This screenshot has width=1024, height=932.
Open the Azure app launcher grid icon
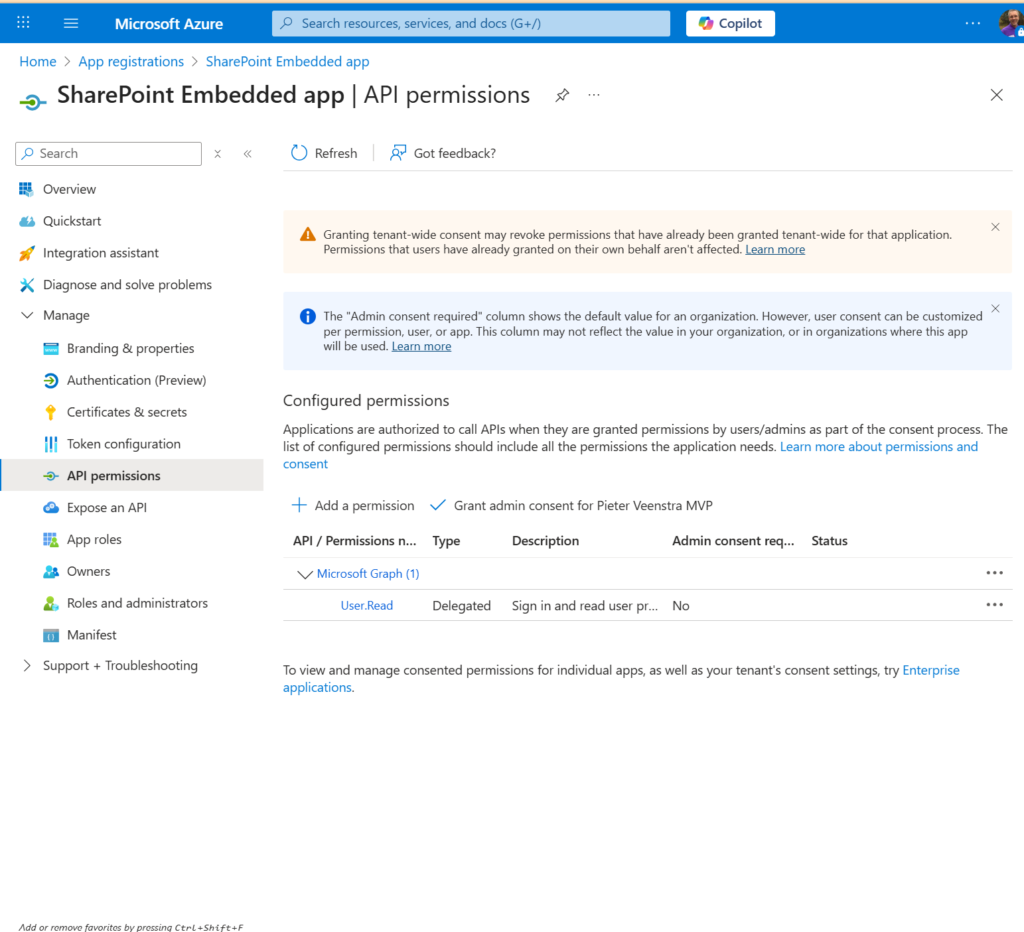(x=24, y=23)
